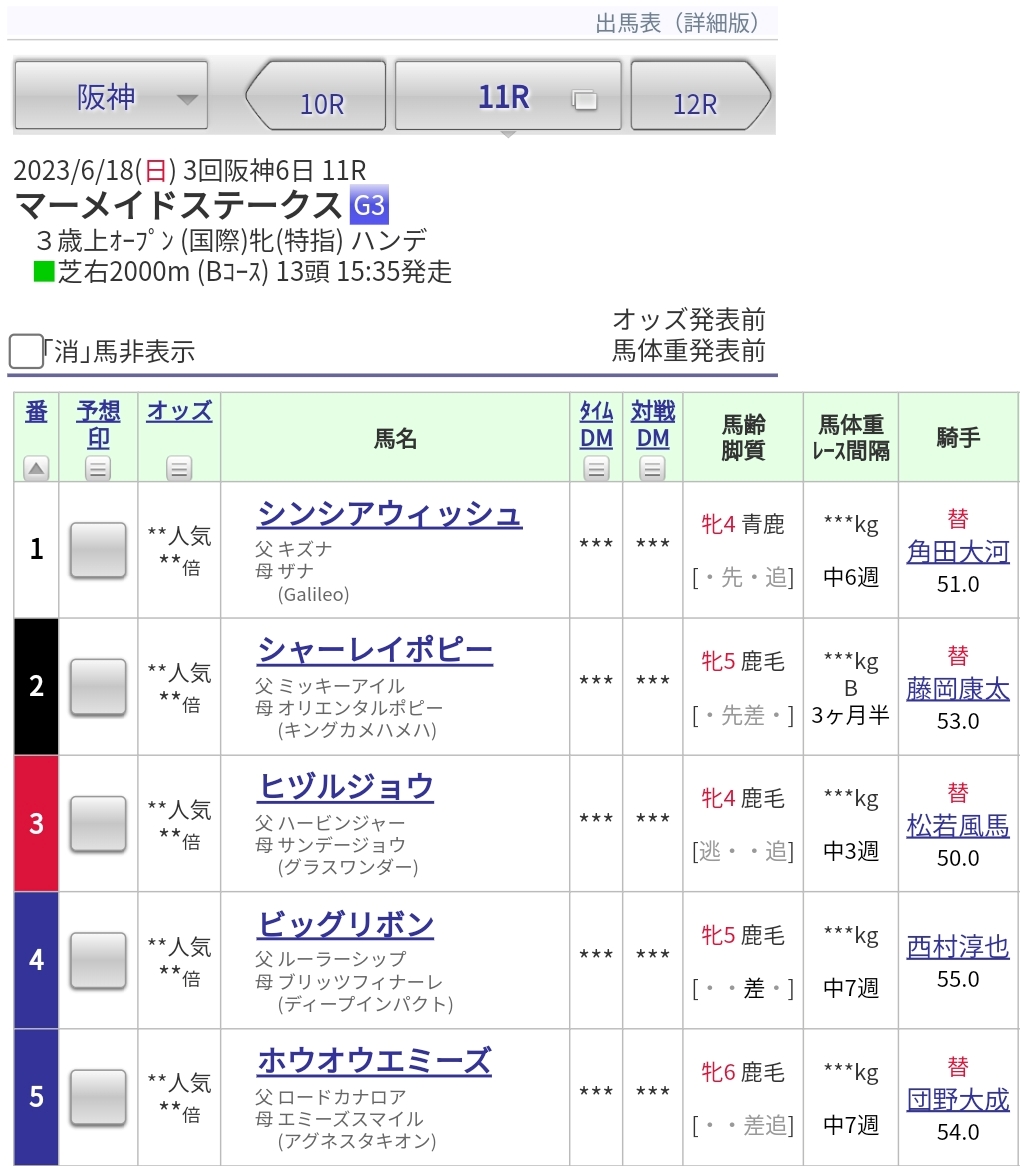Set prediction mark for horse 3 ヒヅルジョウ
This screenshot has width=1020, height=1166.
pyautogui.click(x=98, y=824)
